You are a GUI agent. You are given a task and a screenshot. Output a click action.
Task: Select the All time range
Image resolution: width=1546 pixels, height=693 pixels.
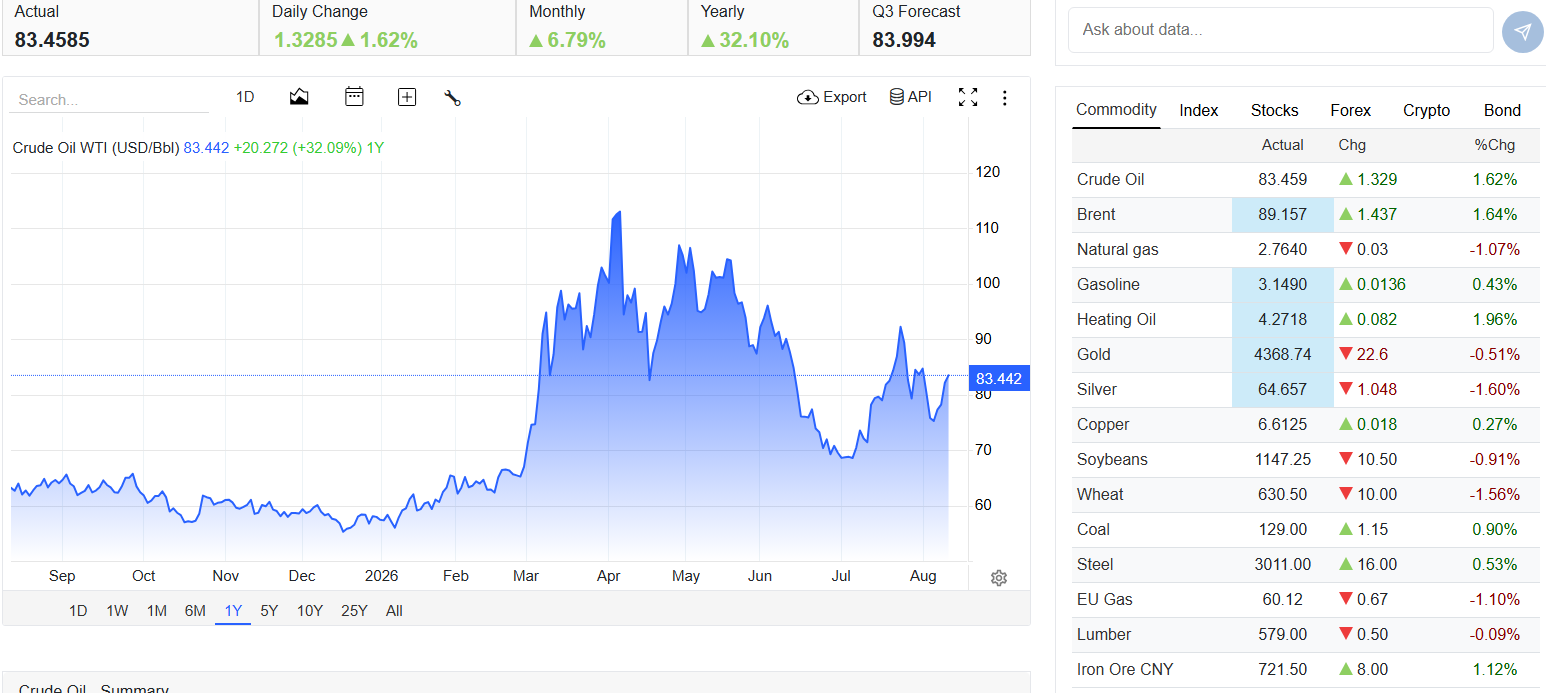click(x=394, y=611)
